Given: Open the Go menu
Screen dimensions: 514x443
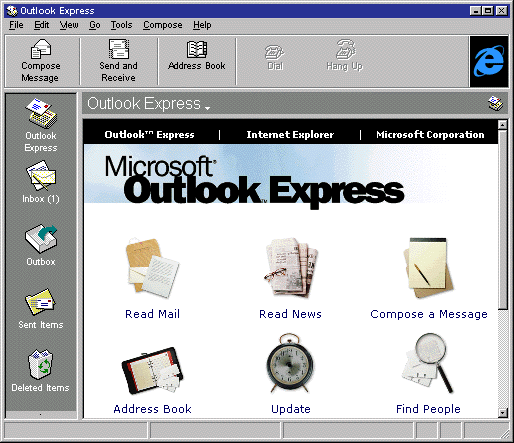Looking at the screenshot, I should [95, 25].
